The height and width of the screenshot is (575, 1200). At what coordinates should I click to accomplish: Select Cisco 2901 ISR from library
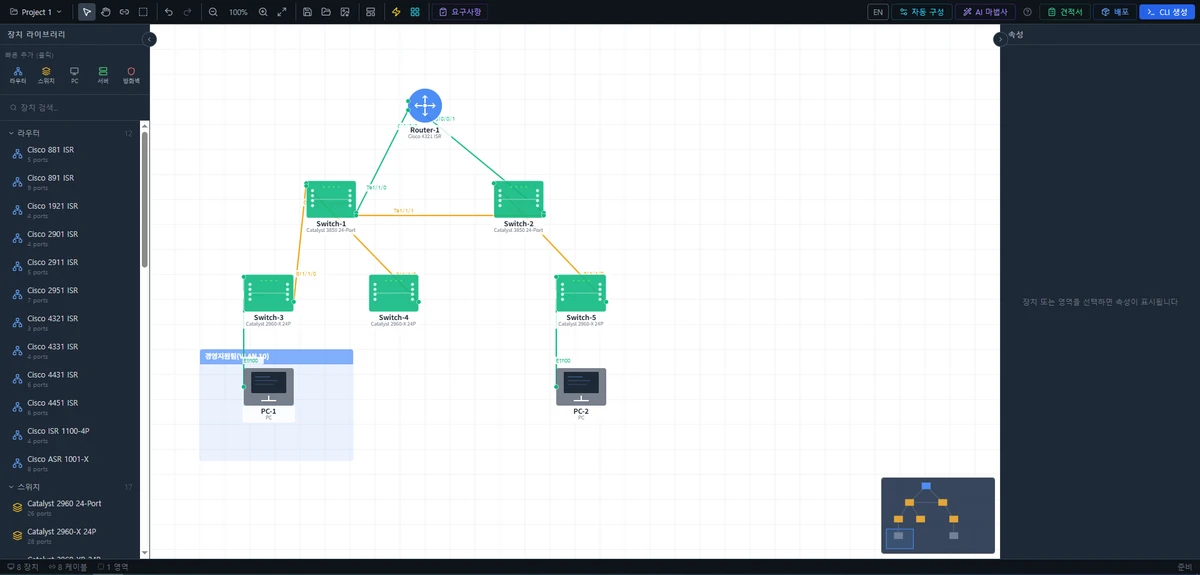pyautogui.click(x=70, y=238)
